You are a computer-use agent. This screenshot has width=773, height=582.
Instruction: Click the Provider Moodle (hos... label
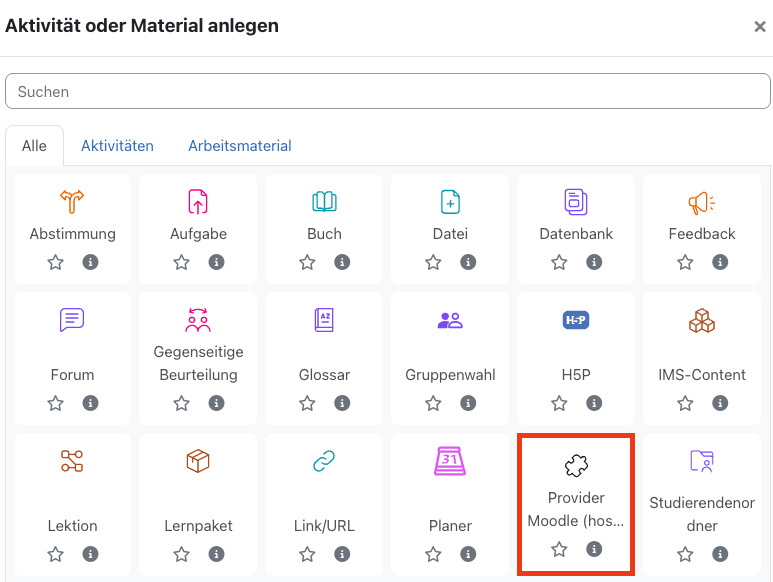(576, 509)
